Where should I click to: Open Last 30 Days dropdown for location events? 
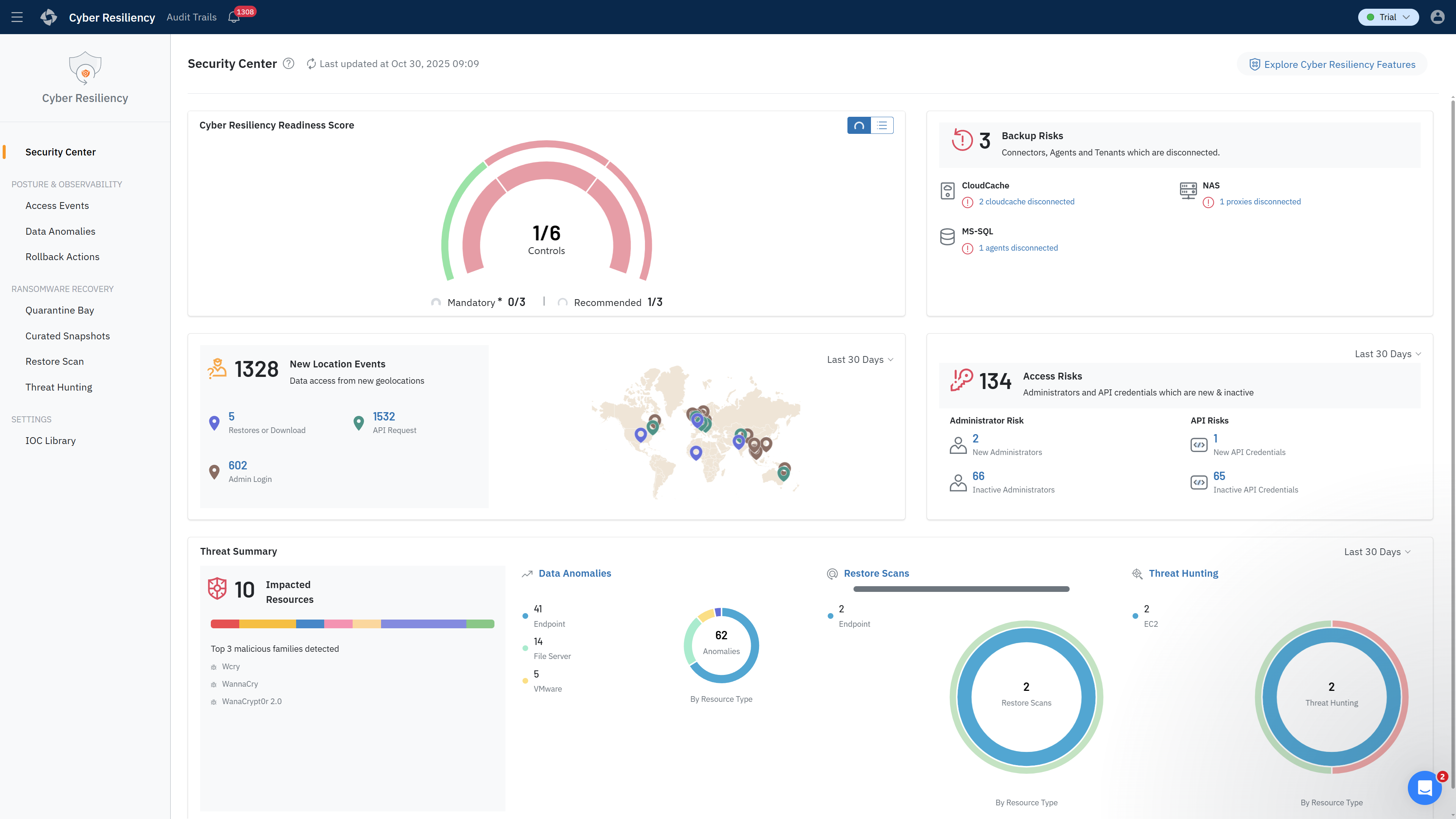(x=860, y=359)
